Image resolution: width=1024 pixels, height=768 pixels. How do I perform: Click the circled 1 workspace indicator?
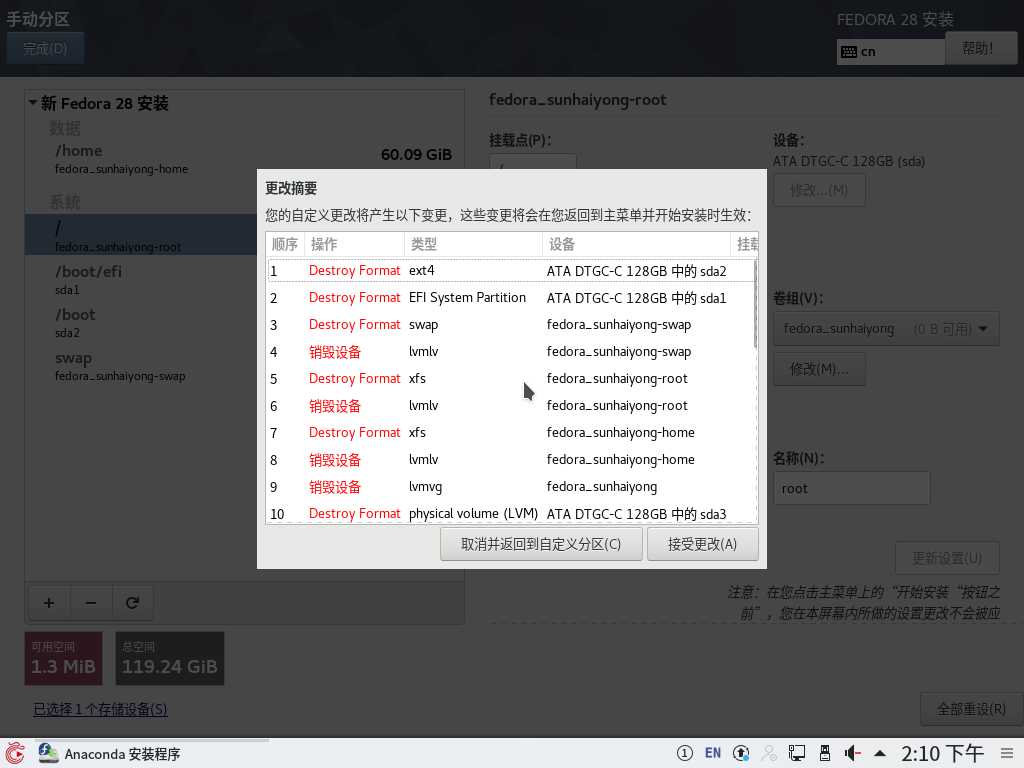pyautogui.click(x=684, y=753)
